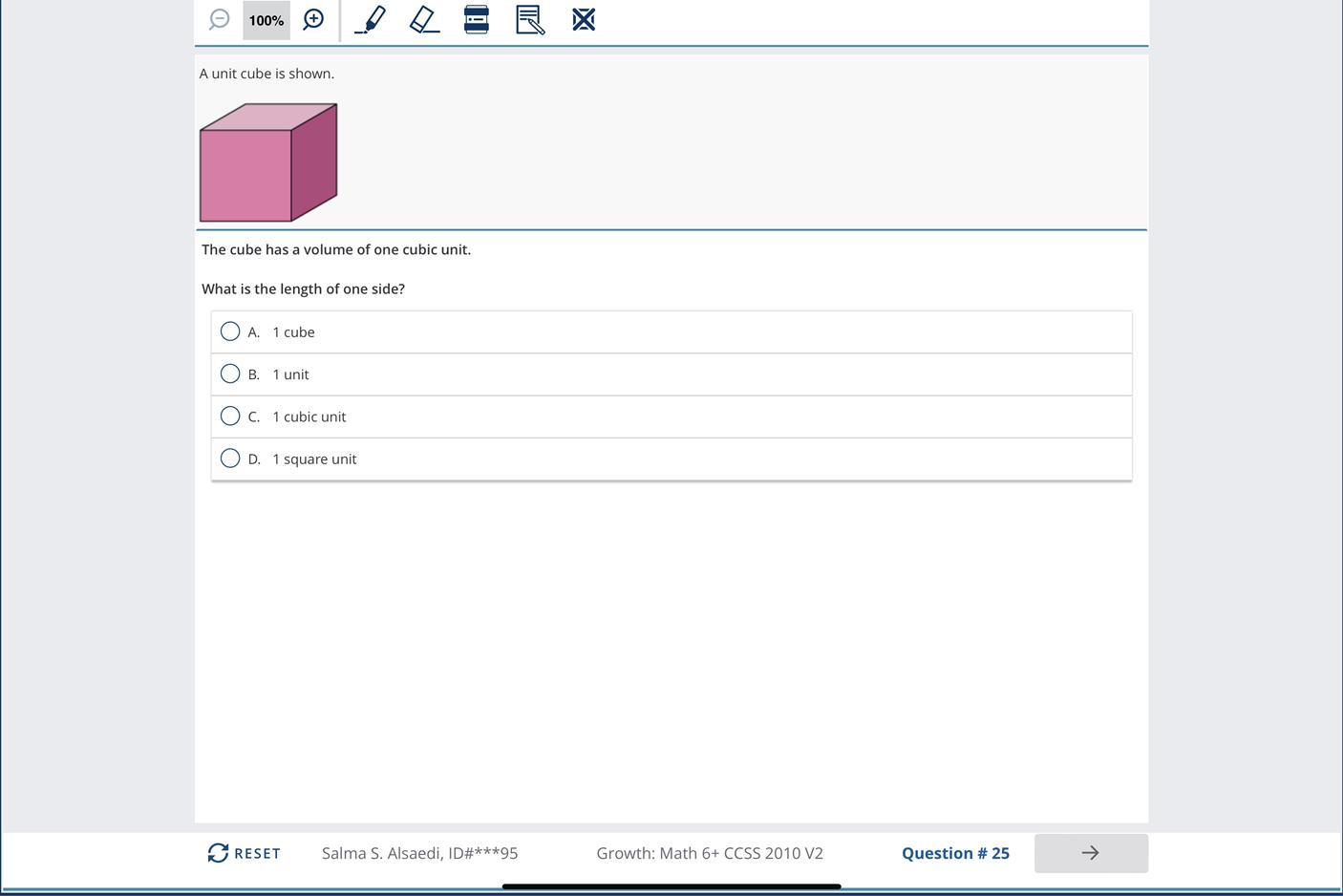Click the zoom out magnifier icon

click(x=220, y=19)
